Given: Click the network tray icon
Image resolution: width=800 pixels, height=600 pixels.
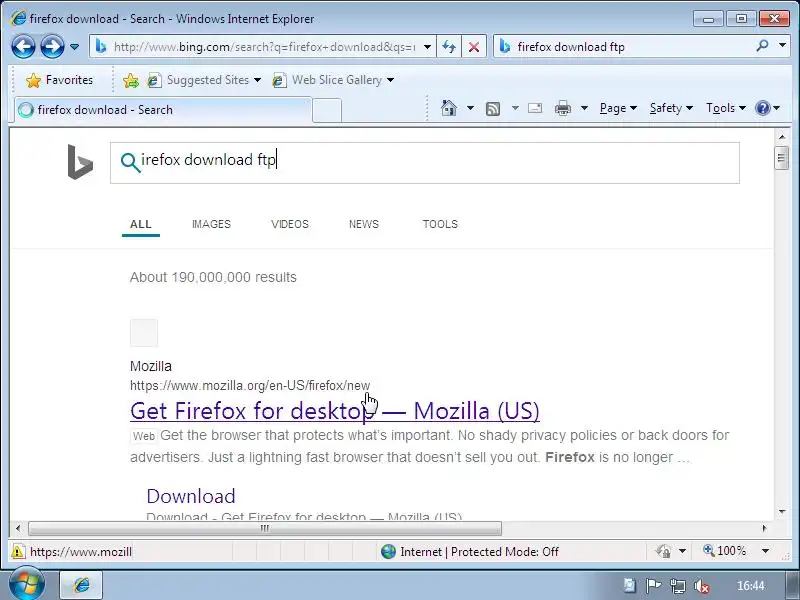Looking at the screenshot, I should click(678, 586).
